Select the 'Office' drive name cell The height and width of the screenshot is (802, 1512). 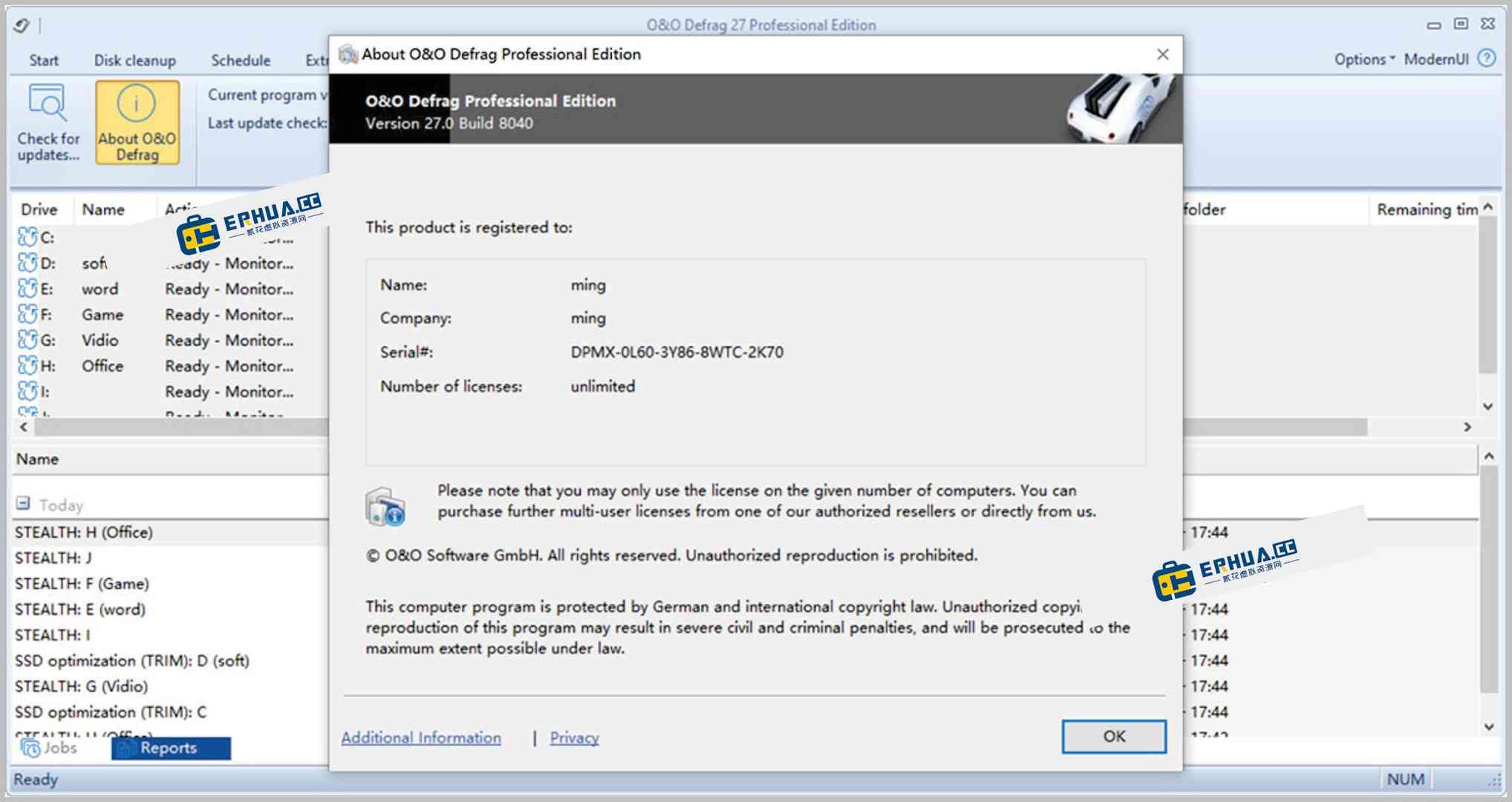pyautogui.click(x=102, y=365)
